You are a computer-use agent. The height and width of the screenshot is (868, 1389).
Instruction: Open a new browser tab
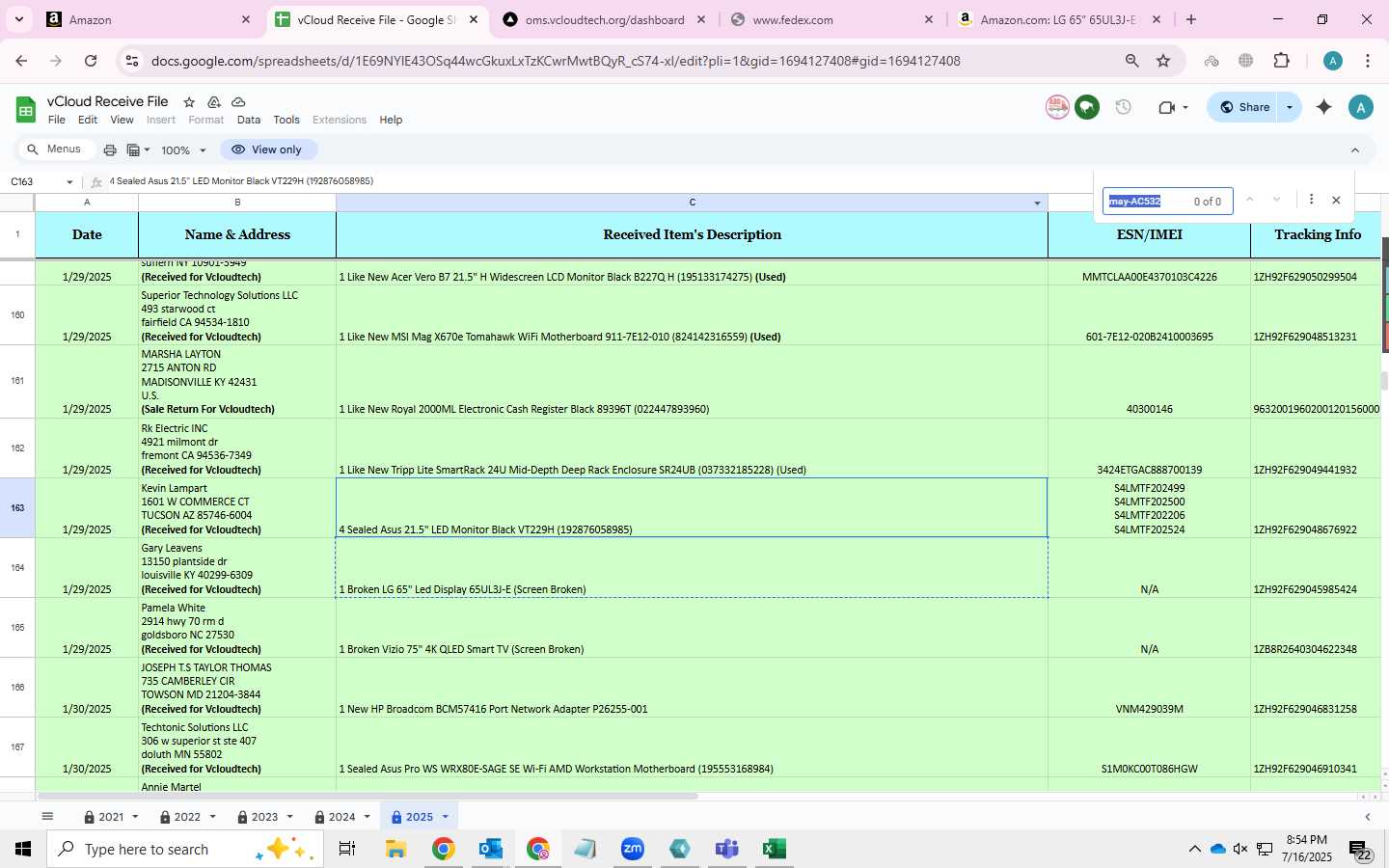1191,19
